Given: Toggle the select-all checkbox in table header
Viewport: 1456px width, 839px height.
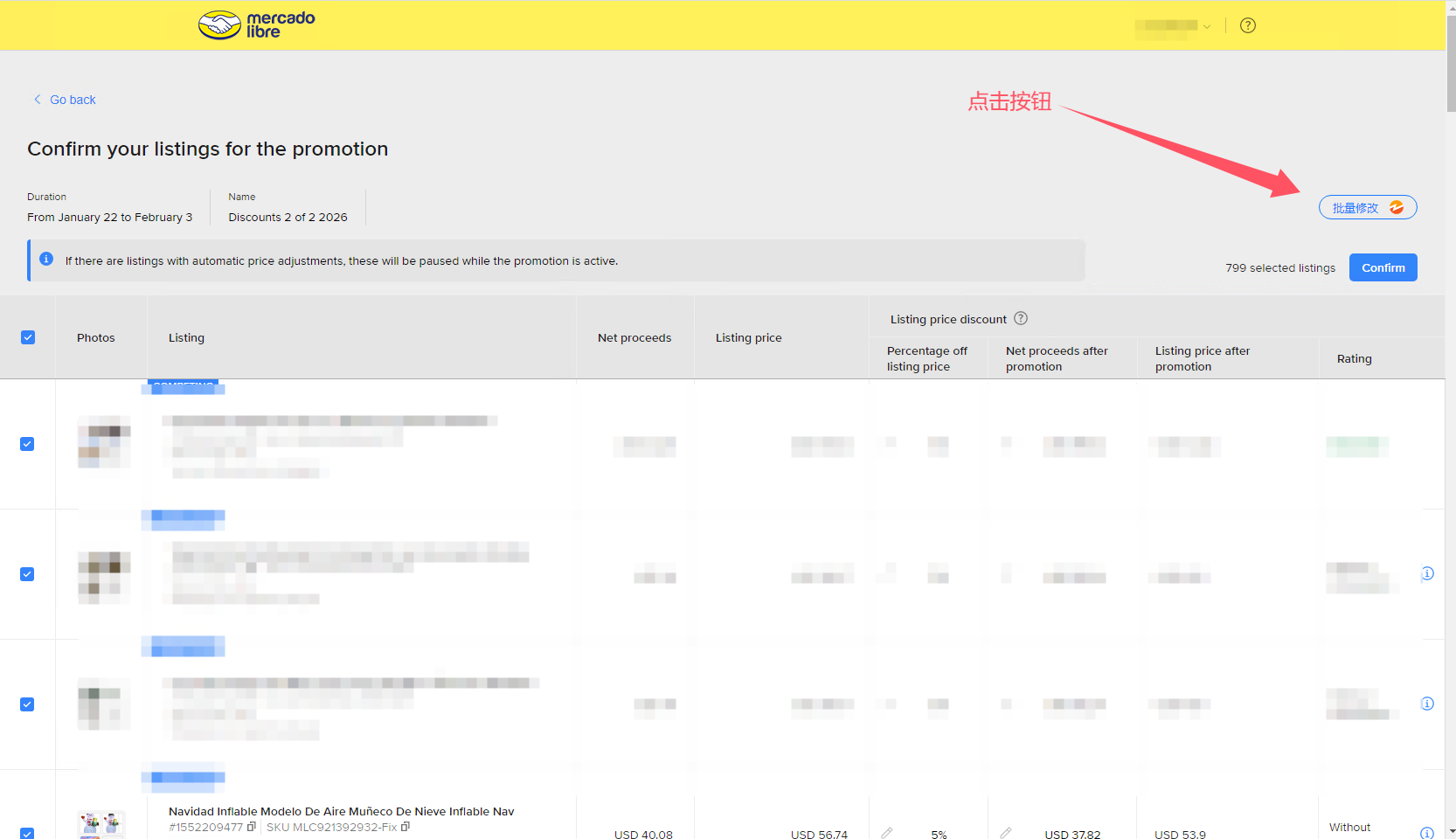Looking at the screenshot, I should [28, 337].
